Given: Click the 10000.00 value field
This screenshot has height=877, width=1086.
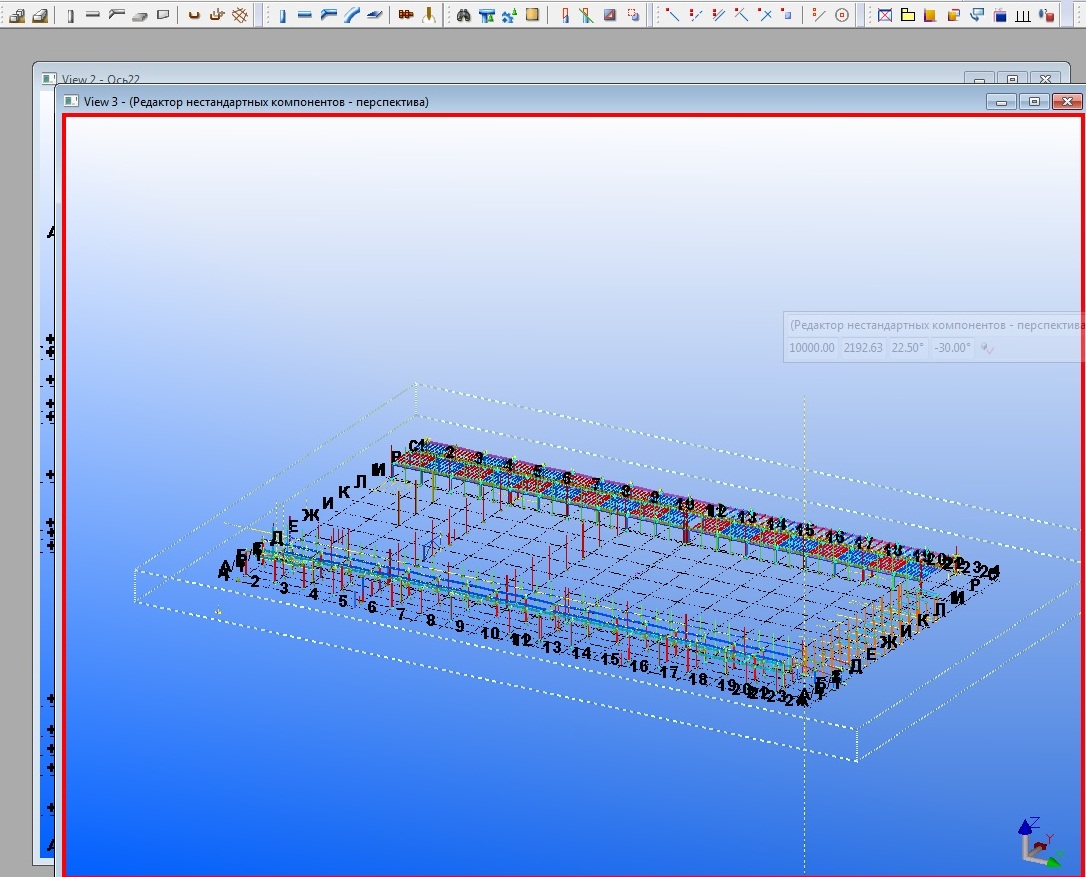Looking at the screenshot, I should (811, 348).
